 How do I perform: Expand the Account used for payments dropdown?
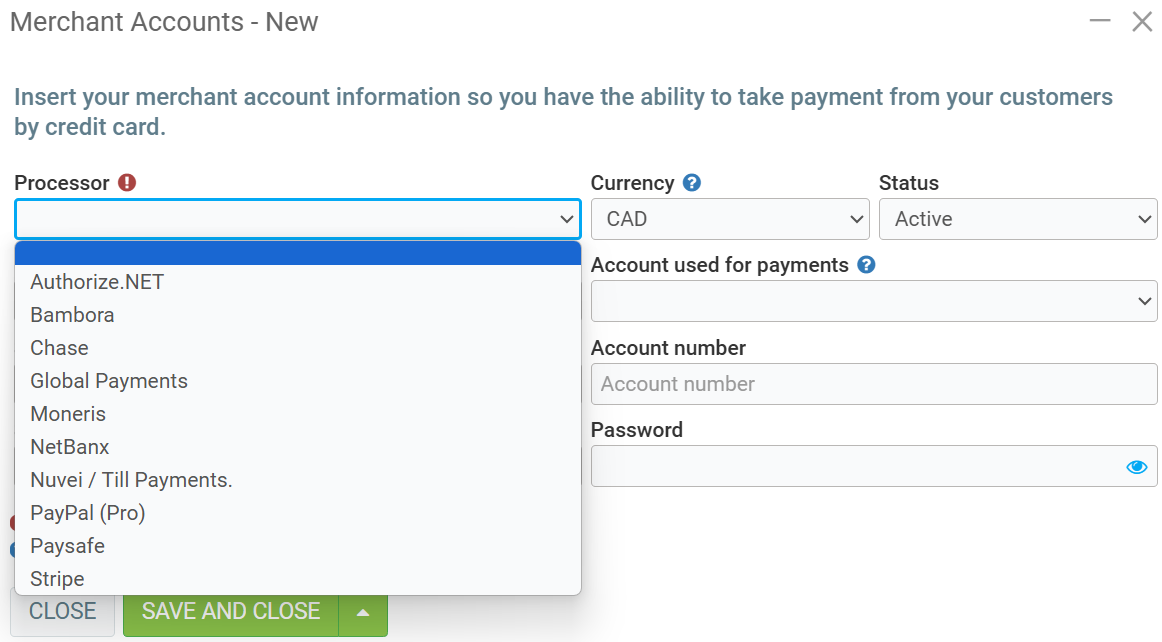tap(874, 301)
